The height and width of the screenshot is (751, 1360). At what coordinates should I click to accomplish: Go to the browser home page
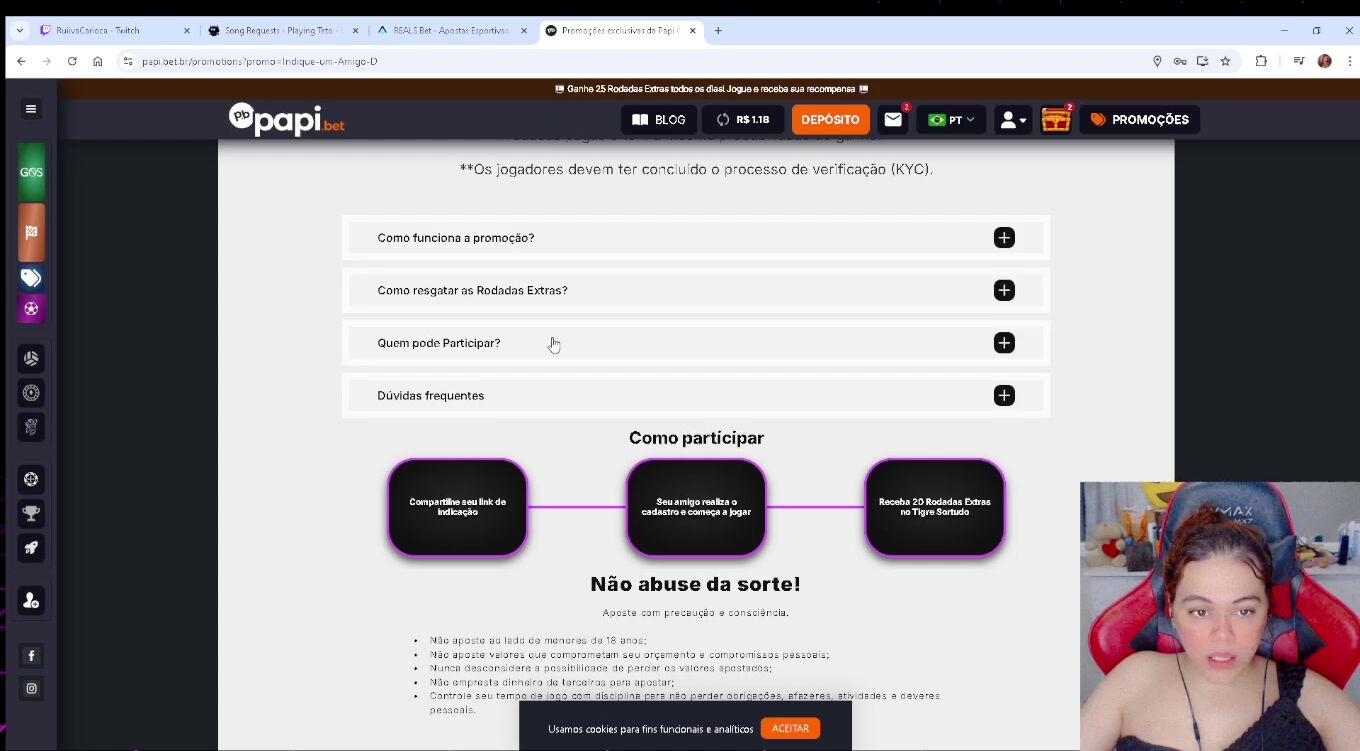[97, 61]
